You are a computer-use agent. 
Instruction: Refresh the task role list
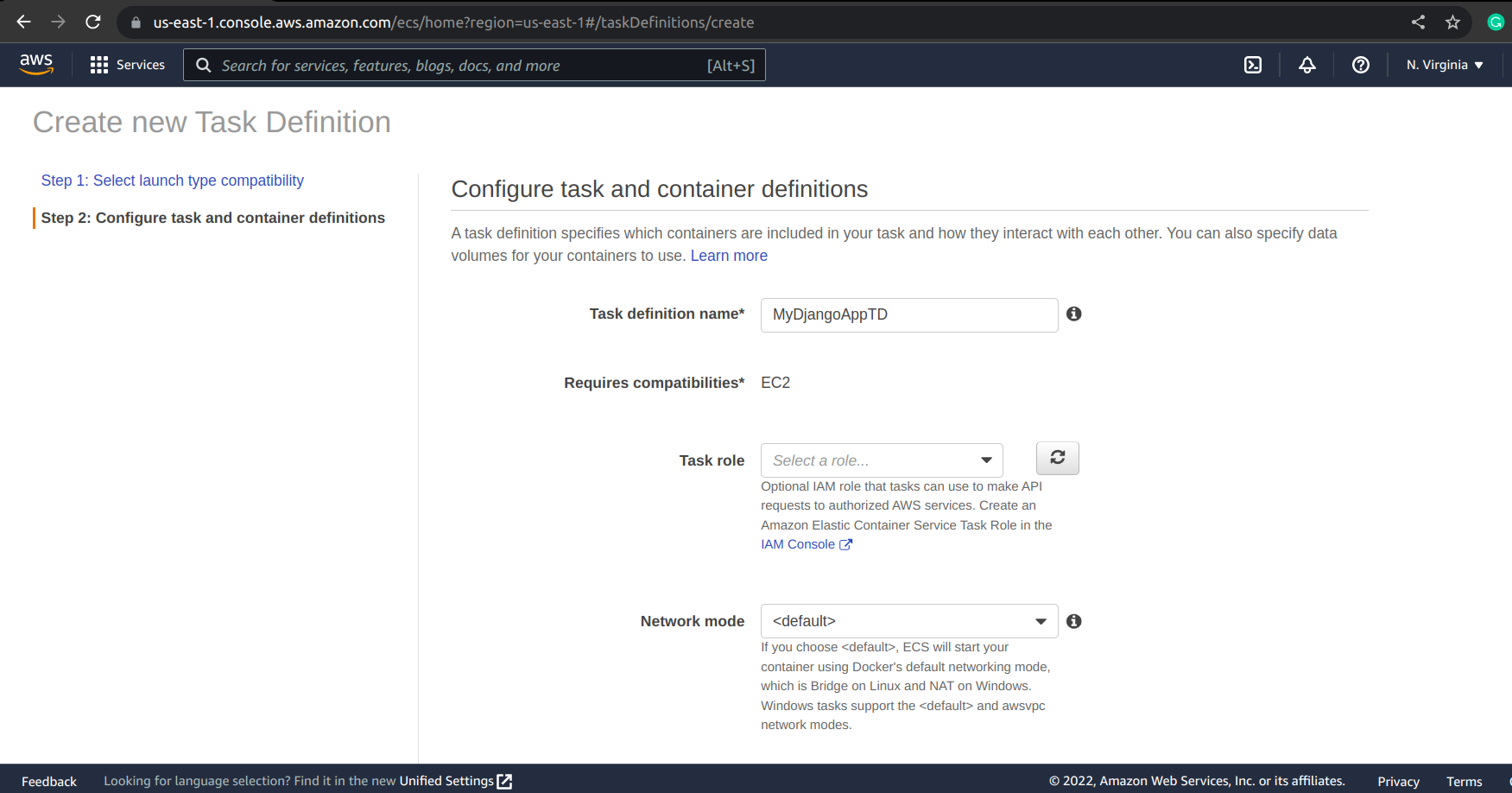point(1057,458)
